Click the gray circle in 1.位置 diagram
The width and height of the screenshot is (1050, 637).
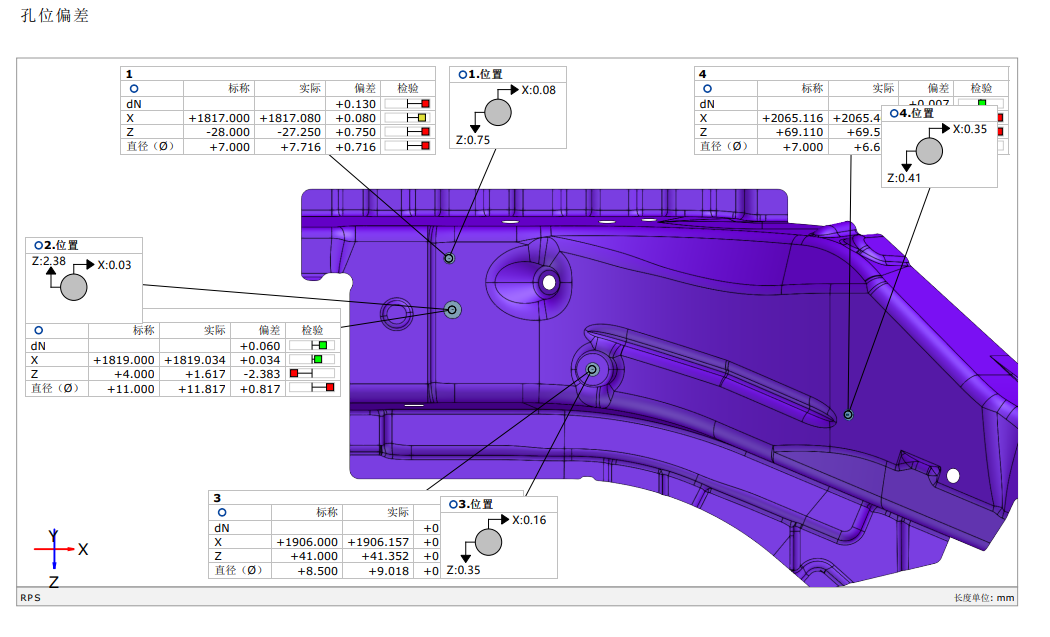pyautogui.click(x=499, y=112)
